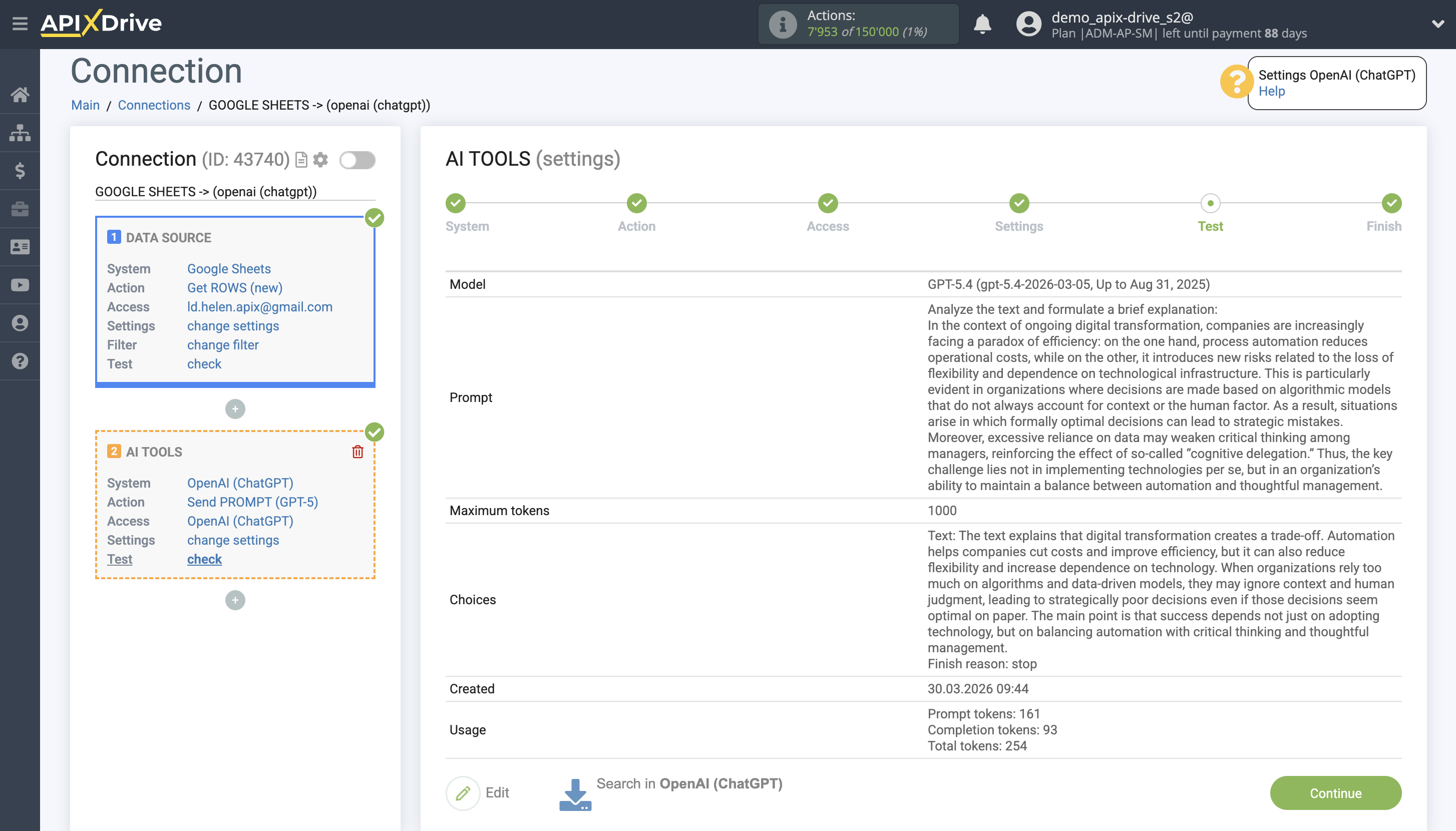Click the Finish step marker
Image resolution: width=1456 pixels, height=831 pixels.
tap(1391, 203)
